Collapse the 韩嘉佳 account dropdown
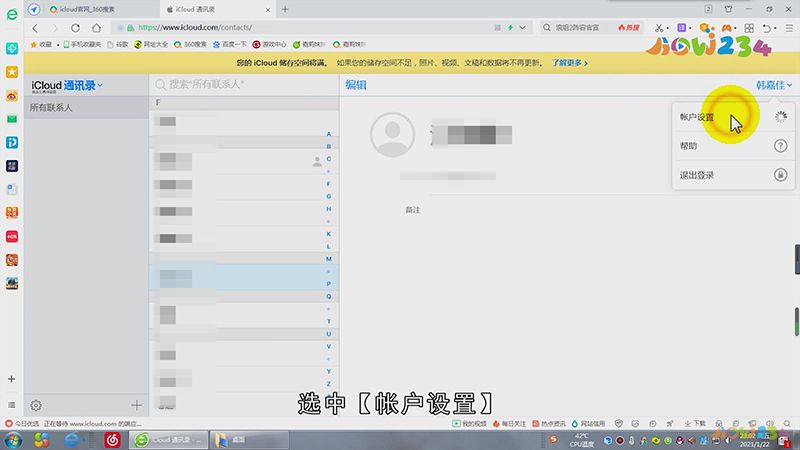The width and height of the screenshot is (800, 450). click(774, 85)
